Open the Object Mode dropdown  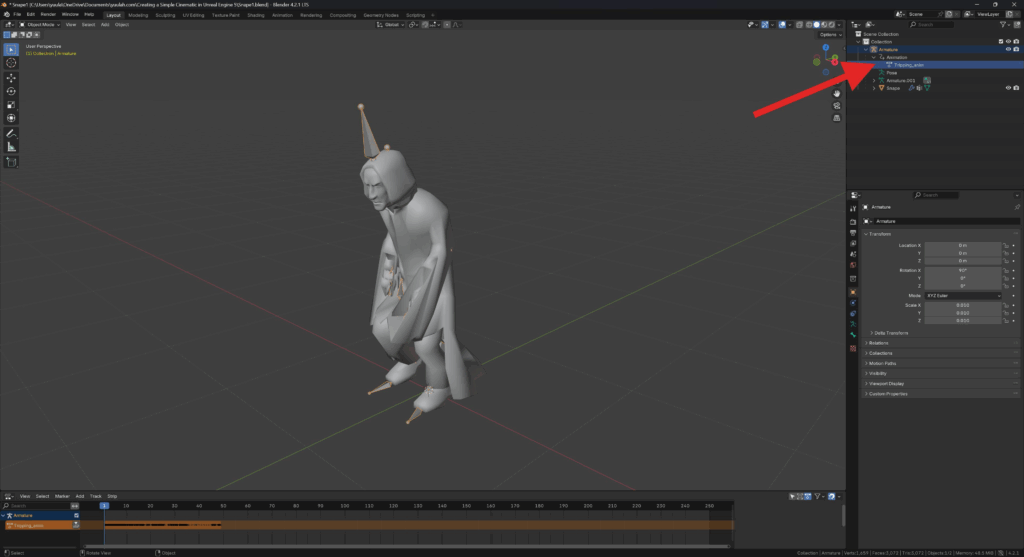coord(40,24)
